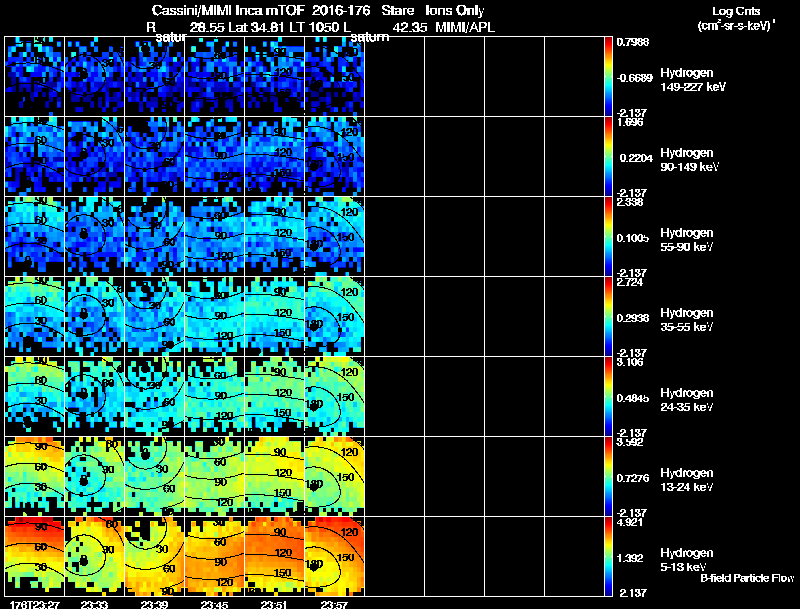Click the B-field Particle Flow text

pyautogui.click(x=746, y=578)
